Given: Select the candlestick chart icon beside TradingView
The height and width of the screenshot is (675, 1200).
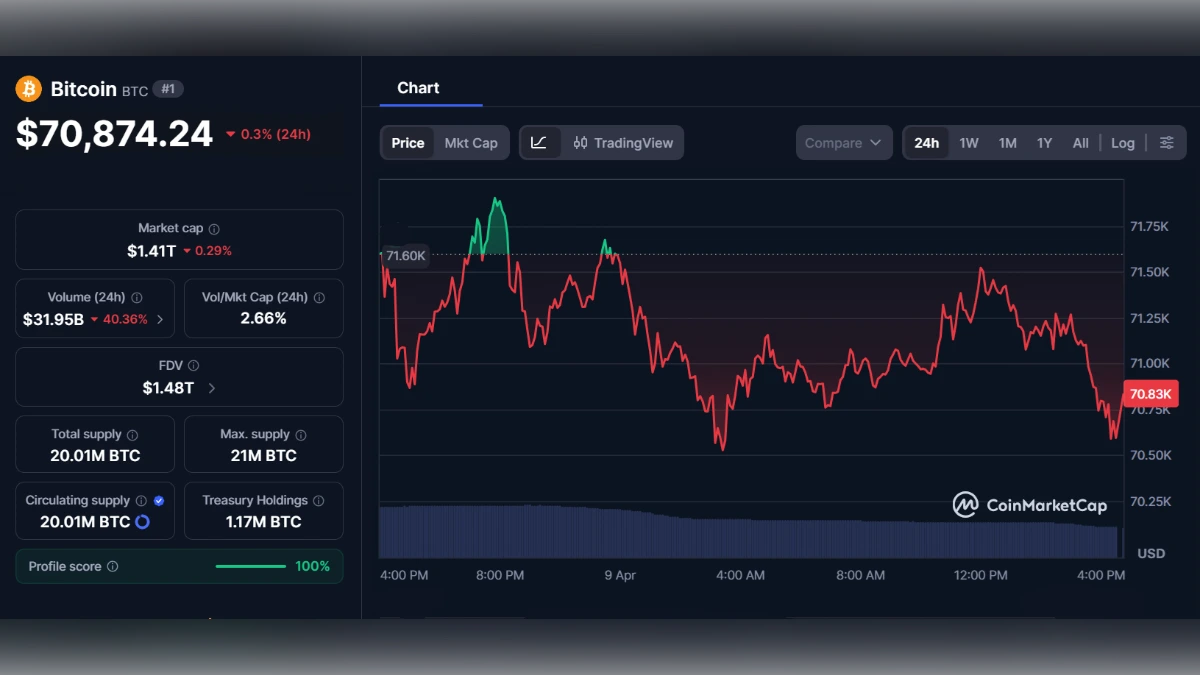Looking at the screenshot, I should (x=580, y=142).
